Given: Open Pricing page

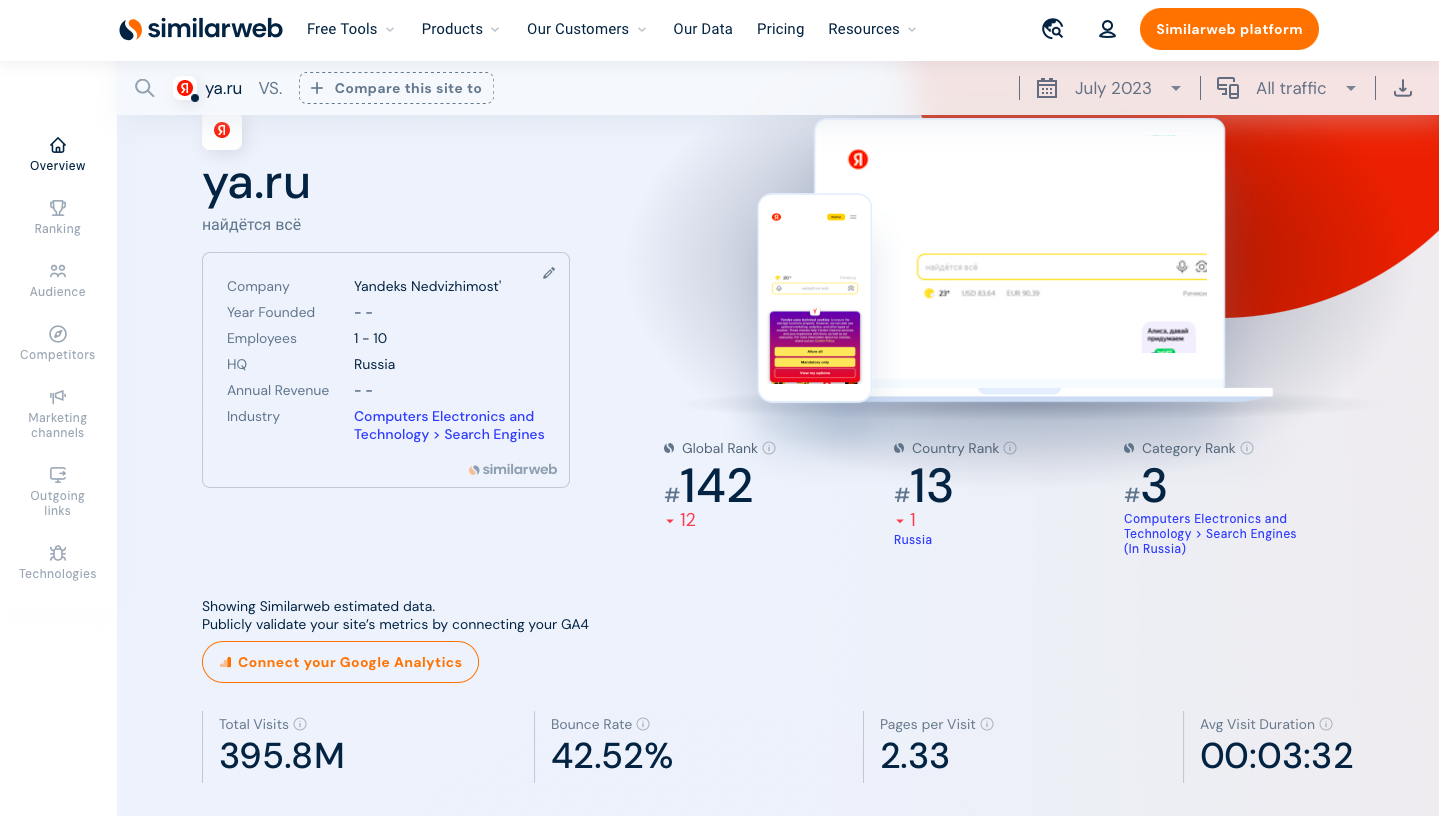Looking at the screenshot, I should pyautogui.click(x=781, y=29).
